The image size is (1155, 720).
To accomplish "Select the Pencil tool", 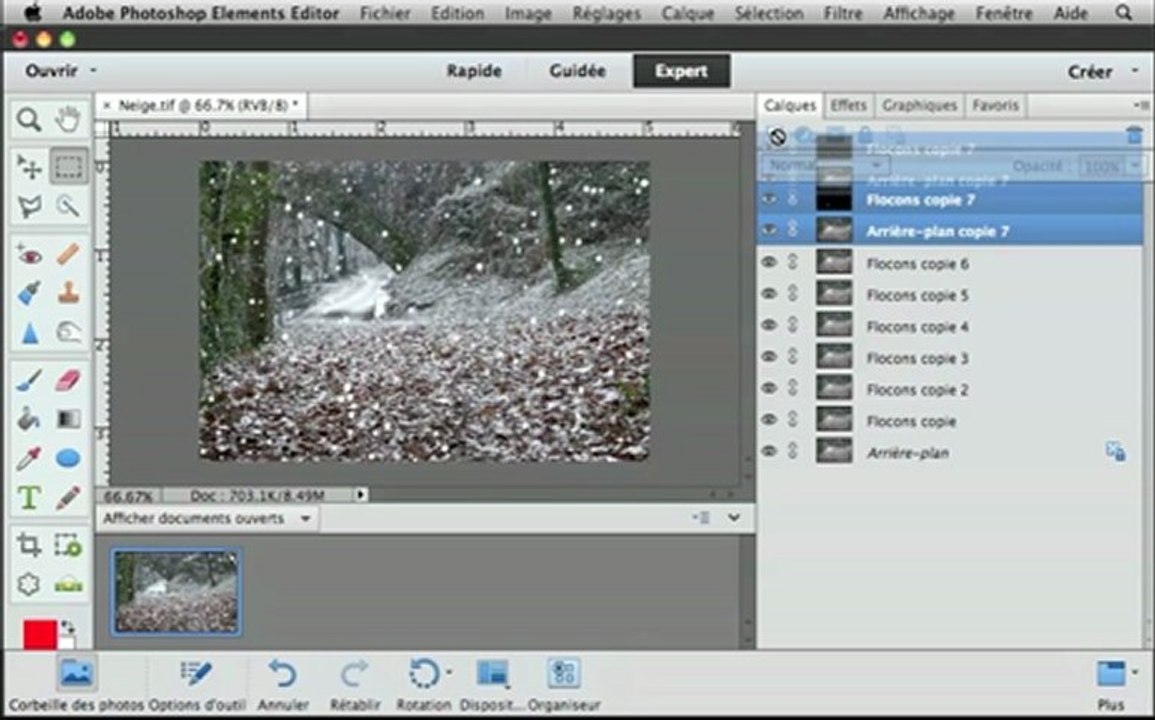I will point(68,497).
